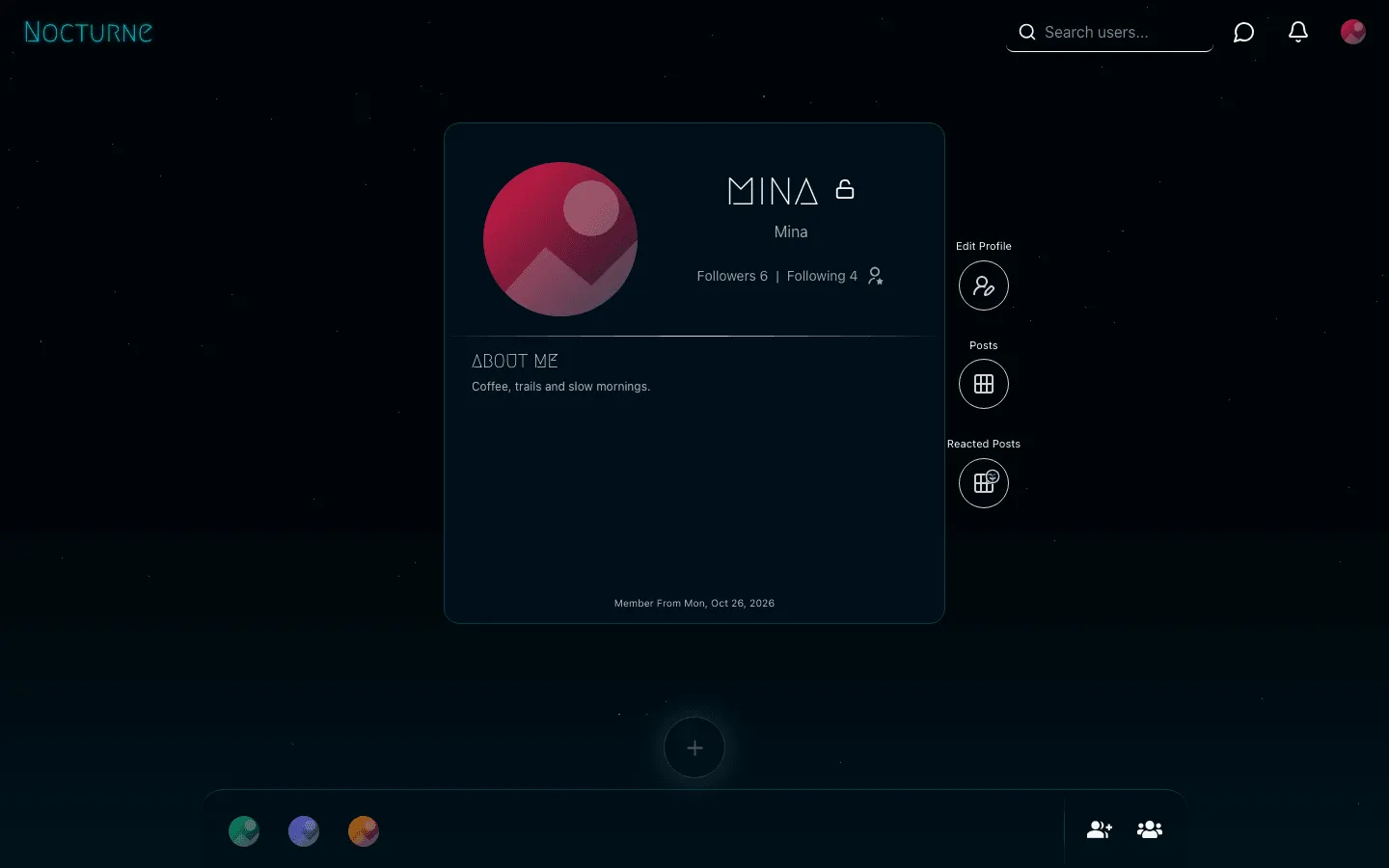Click the 'Posts' label text
Viewport: 1389px width, 868px height.
click(984, 345)
